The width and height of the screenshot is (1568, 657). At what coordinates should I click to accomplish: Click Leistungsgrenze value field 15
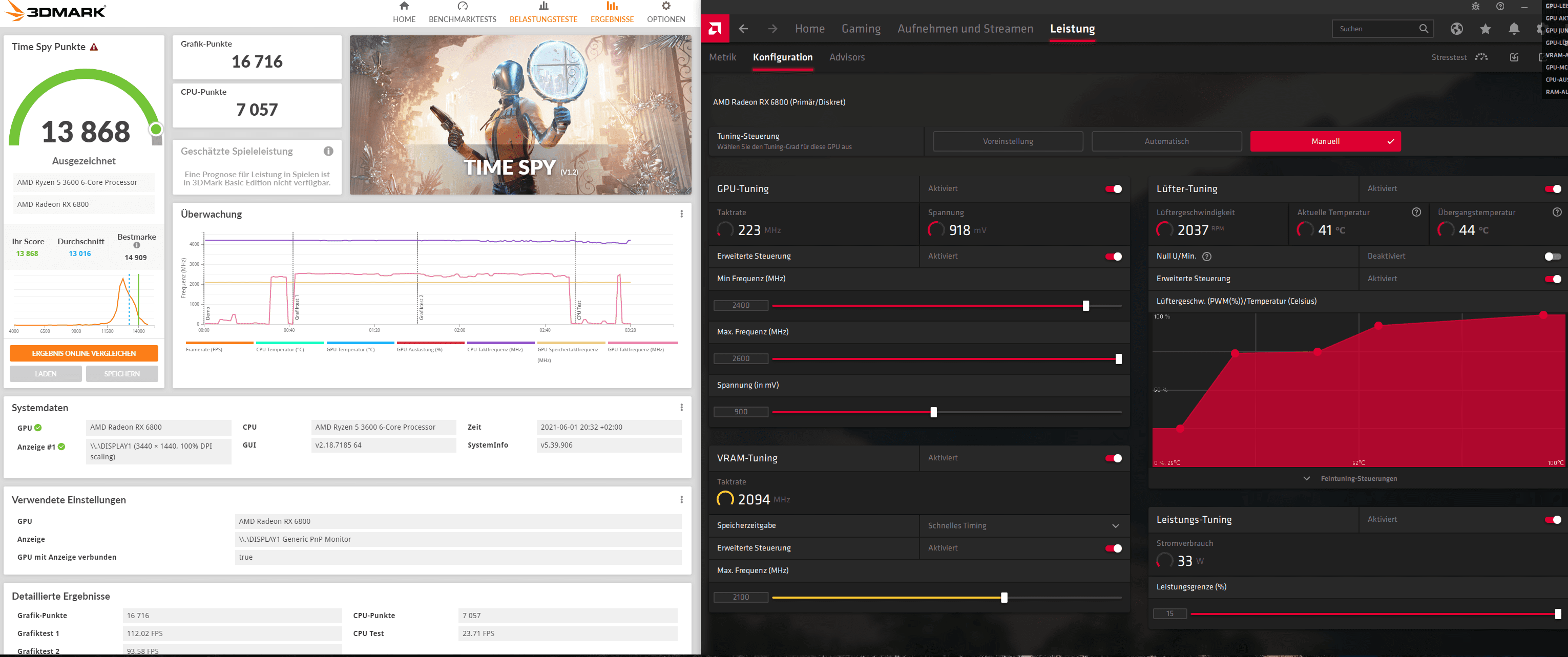click(1169, 614)
